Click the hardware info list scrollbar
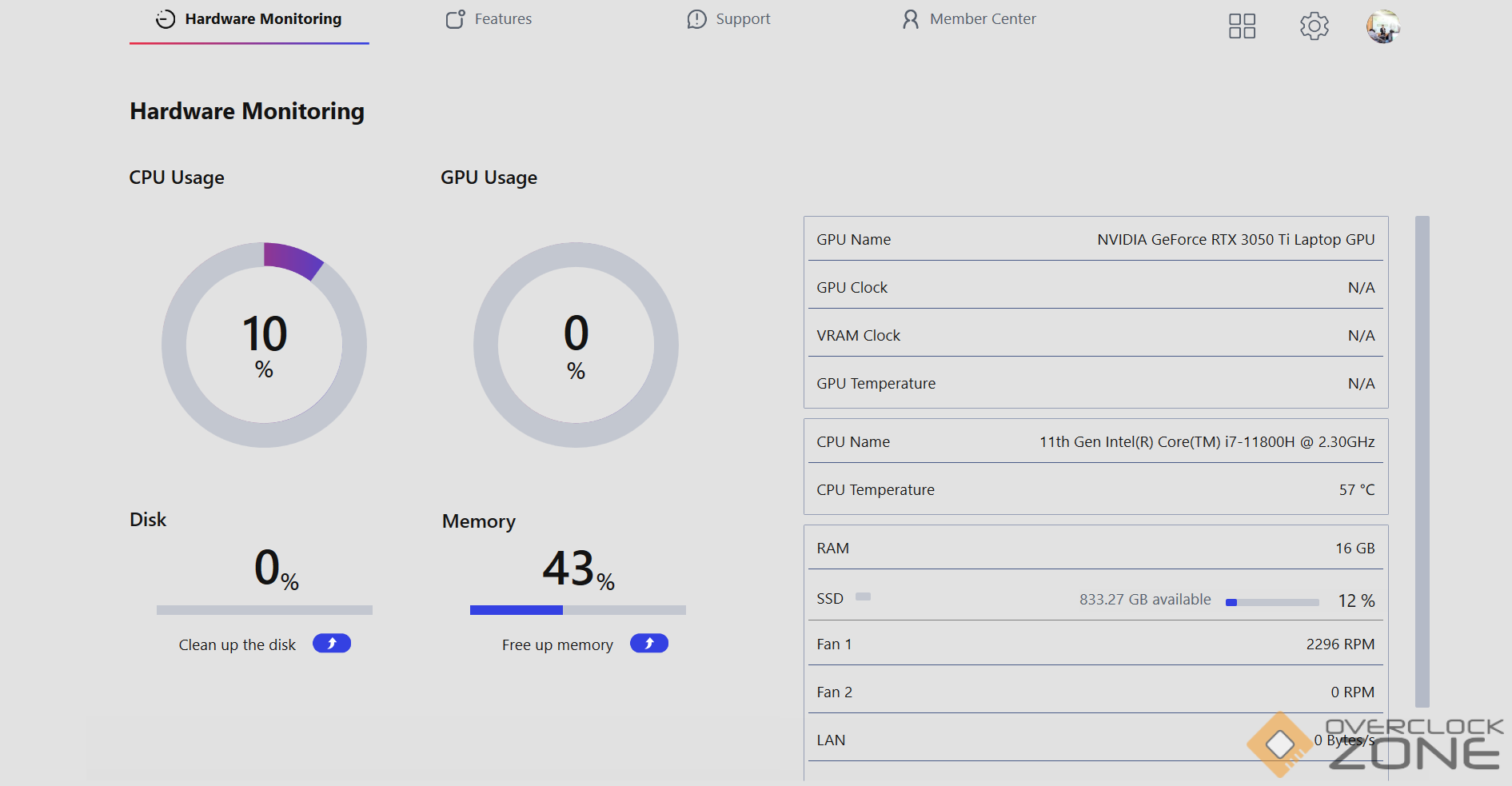Image resolution: width=1512 pixels, height=786 pixels. click(1422, 461)
